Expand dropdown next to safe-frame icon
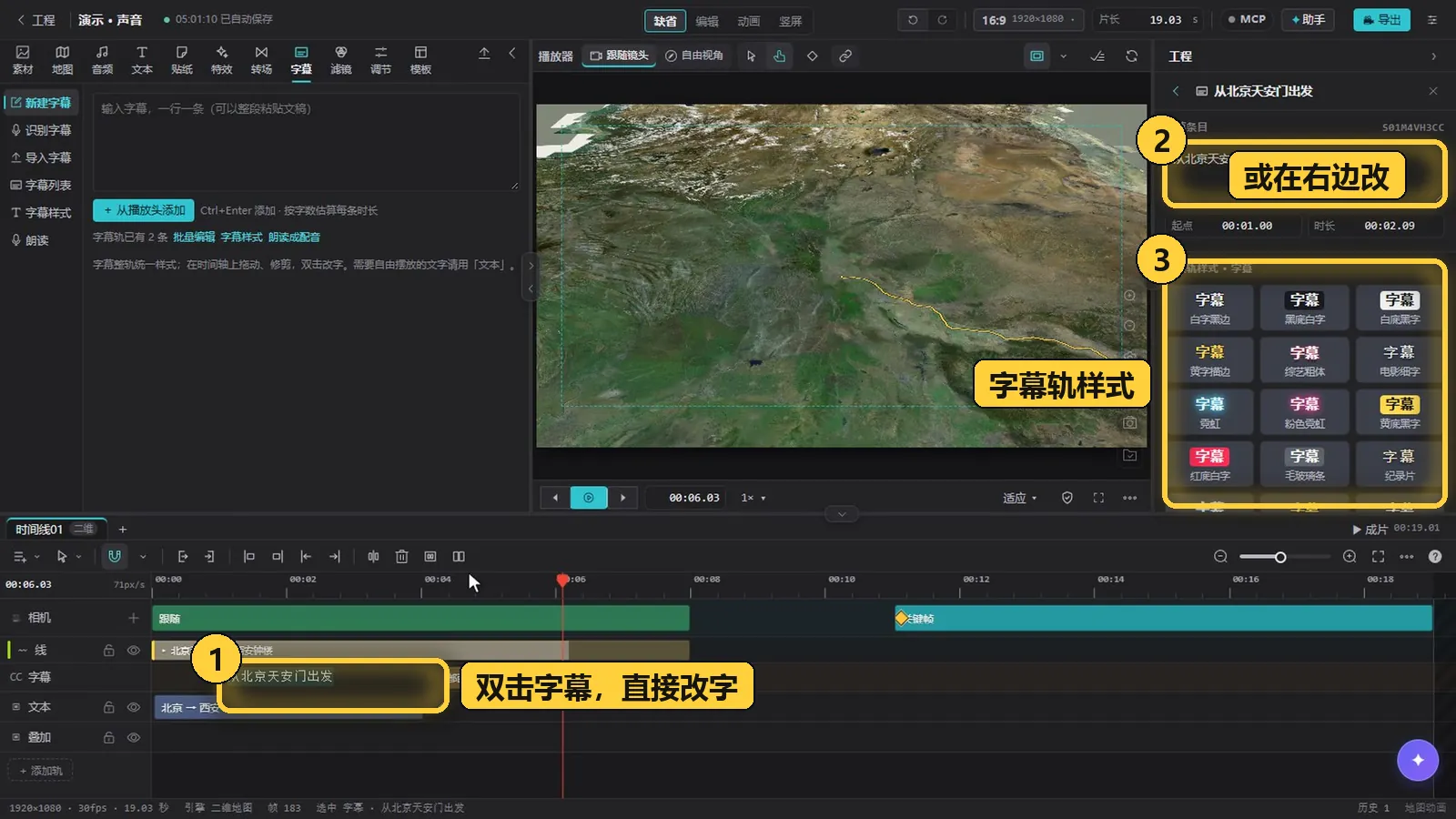This screenshot has height=819, width=1456. [x=1063, y=56]
